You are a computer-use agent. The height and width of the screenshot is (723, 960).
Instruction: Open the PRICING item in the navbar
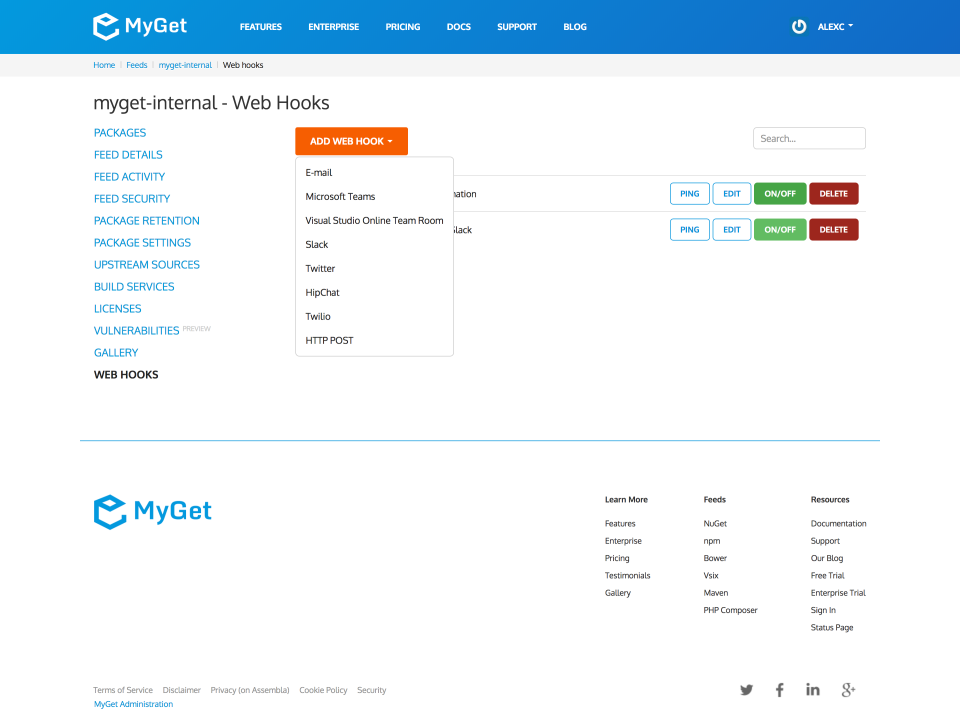[x=402, y=27]
